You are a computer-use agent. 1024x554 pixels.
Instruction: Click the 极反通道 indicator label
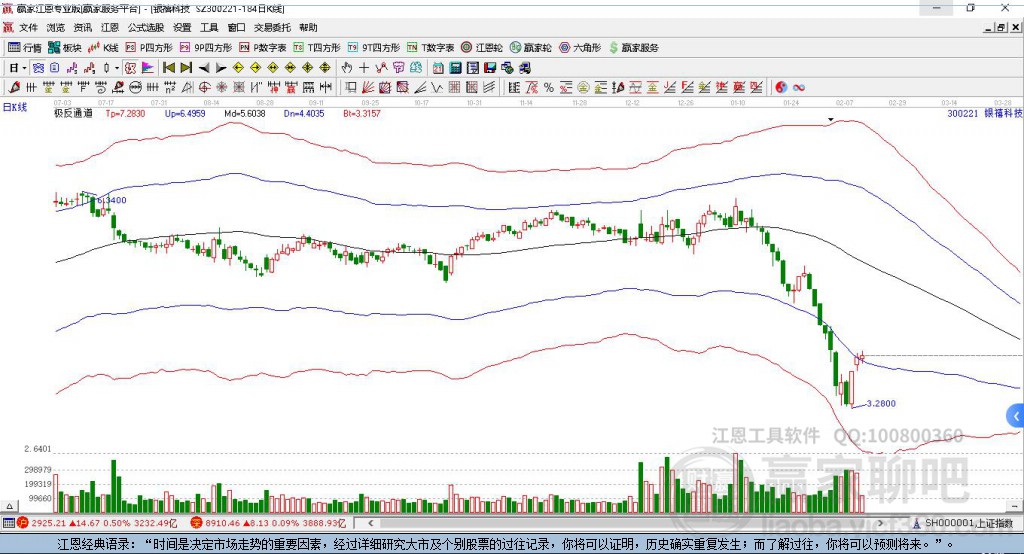tap(73, 113)
